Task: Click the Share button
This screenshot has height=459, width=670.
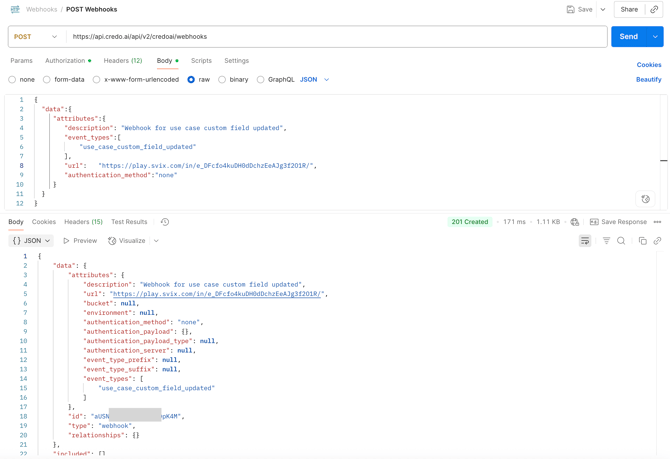Action: 629,9
